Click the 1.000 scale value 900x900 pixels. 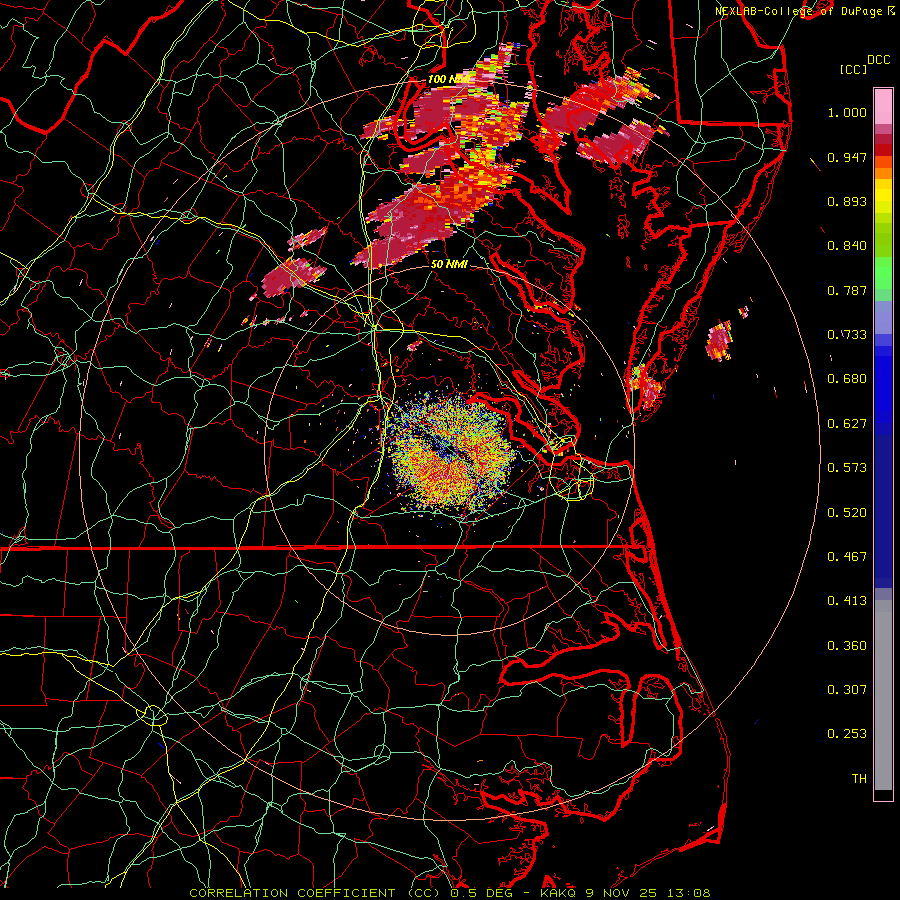coord(847,112)
